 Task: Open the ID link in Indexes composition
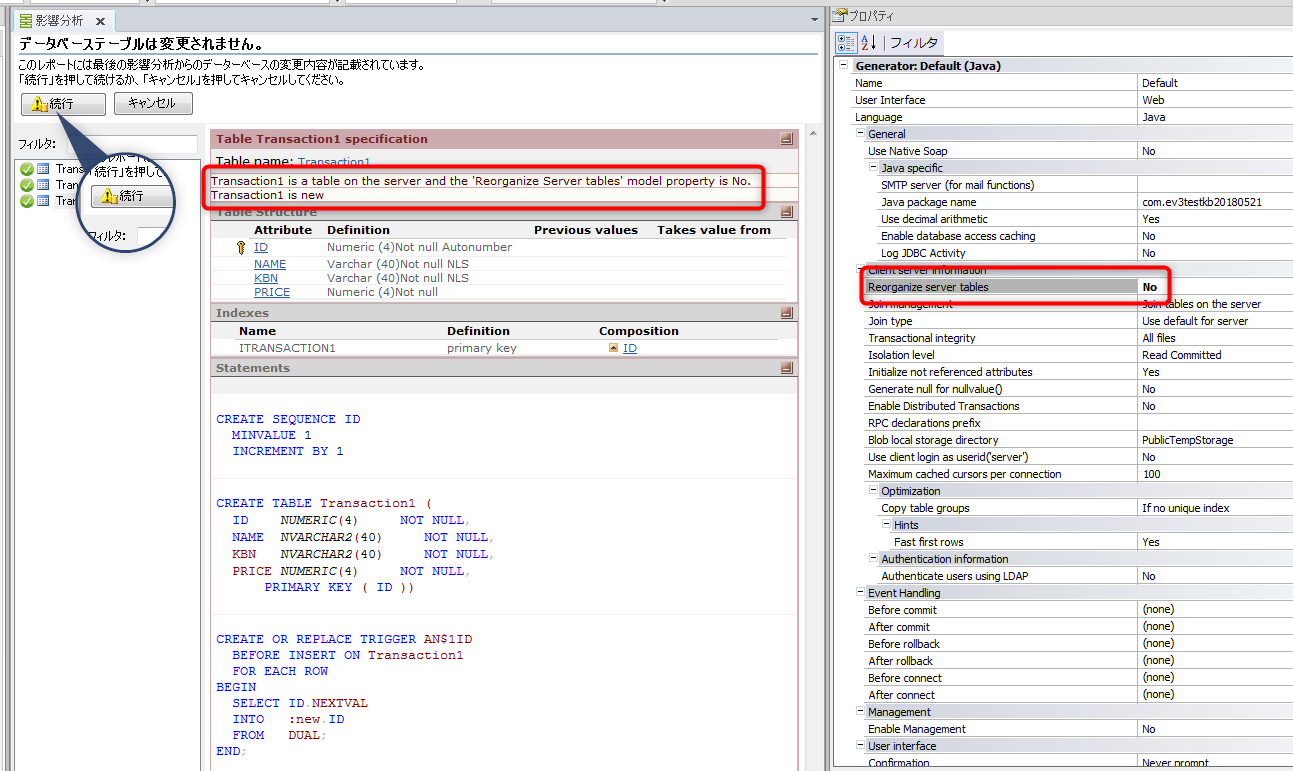click(630, 348)
